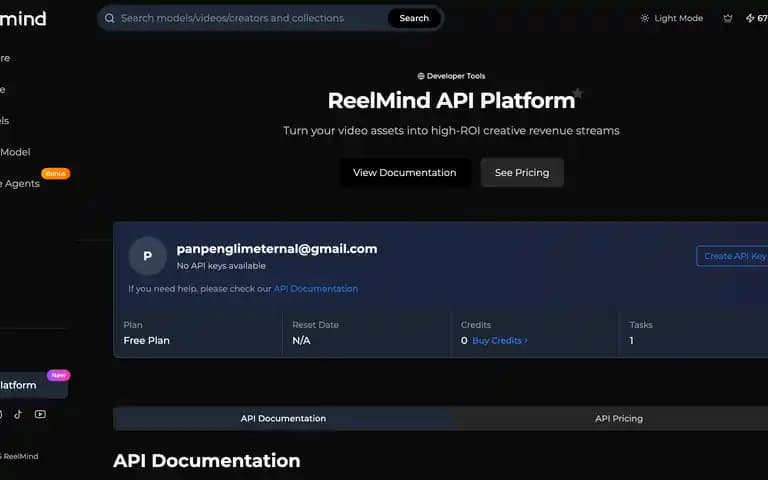
Task: Open View Documentation
Action: point(405,172)
